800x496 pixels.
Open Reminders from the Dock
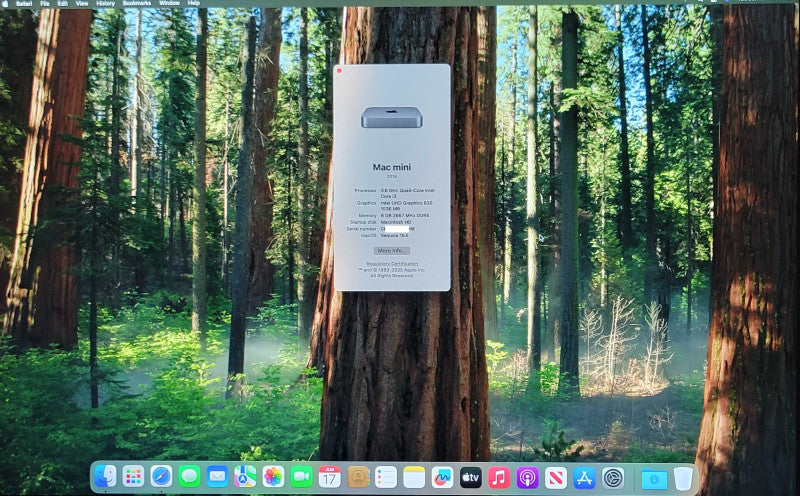tap(386, 477)
